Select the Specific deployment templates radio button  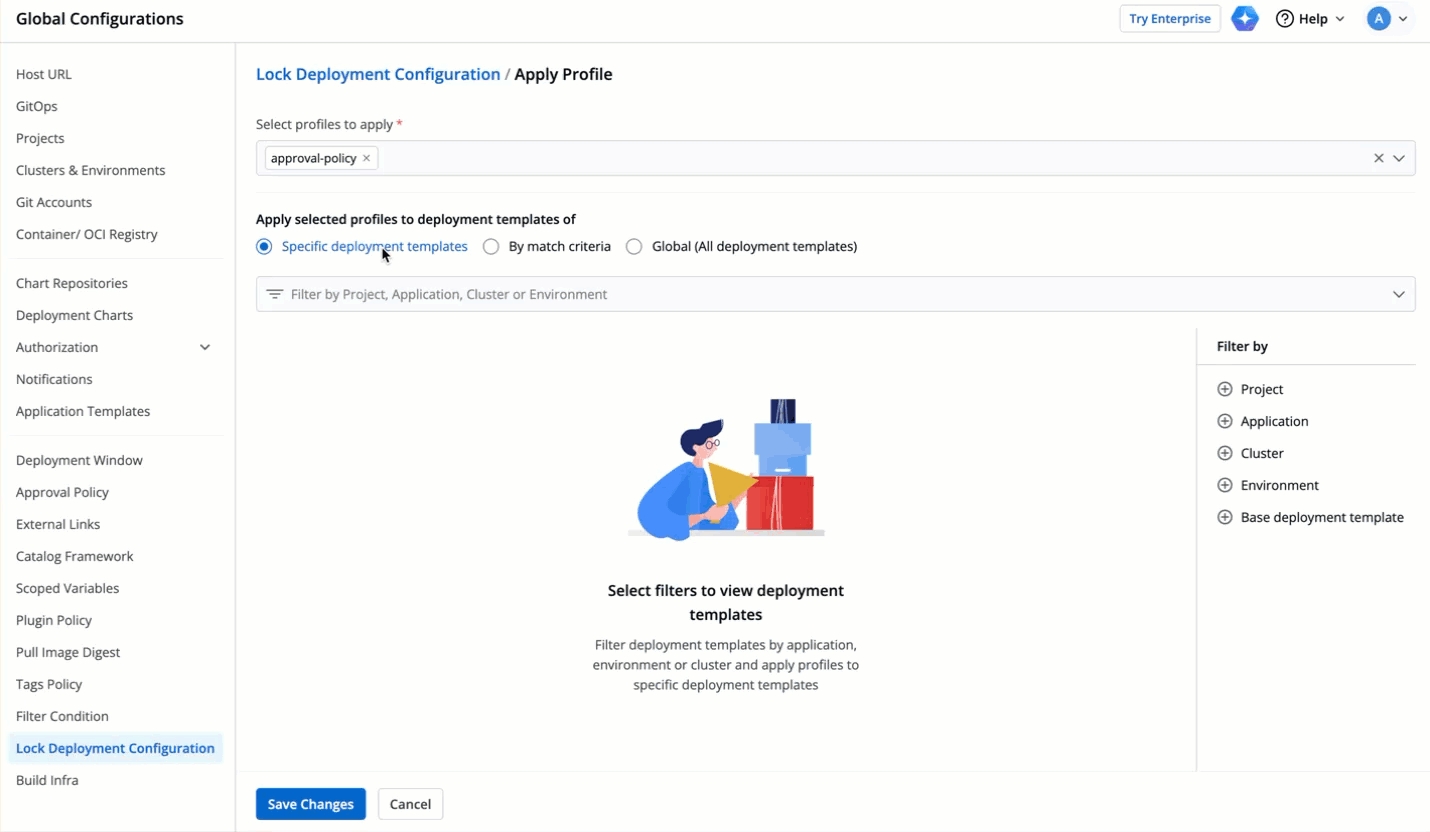(264, 246)
